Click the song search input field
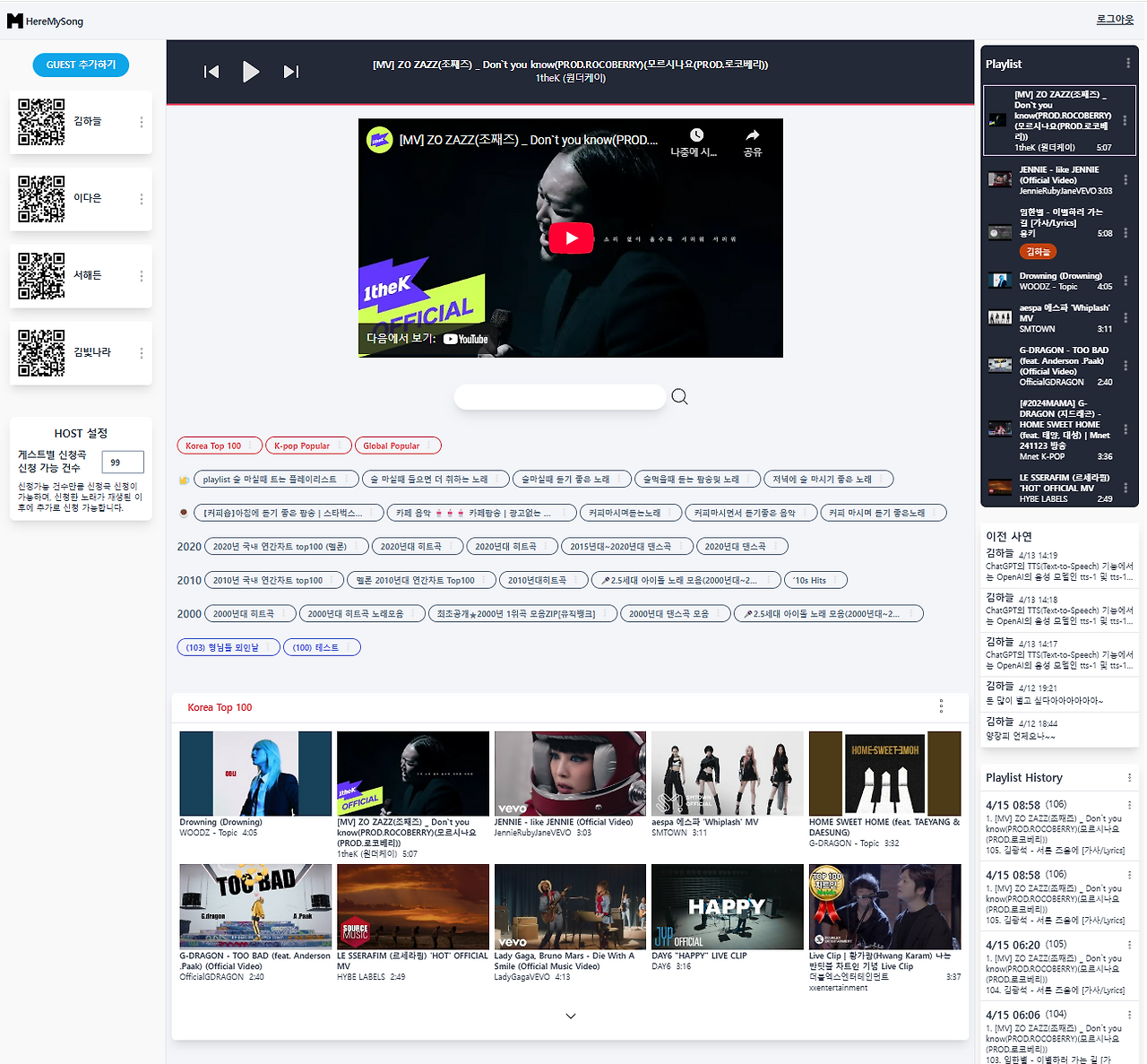1147x1064 pixels. tap(560, 397)
